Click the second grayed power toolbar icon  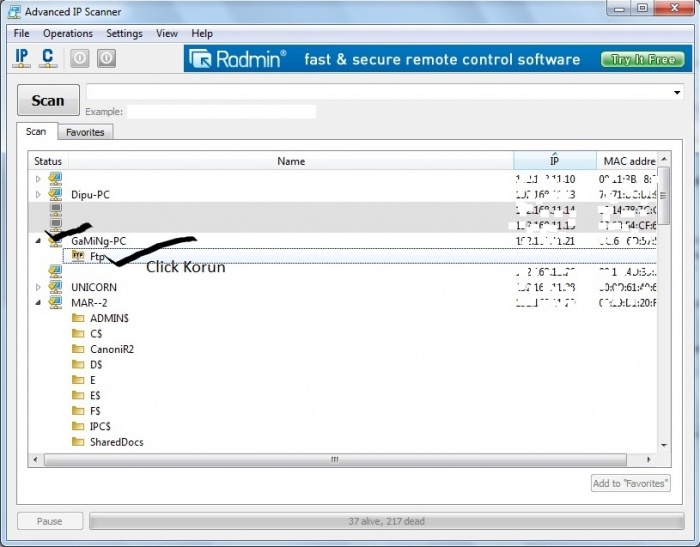tap(107, 58)
